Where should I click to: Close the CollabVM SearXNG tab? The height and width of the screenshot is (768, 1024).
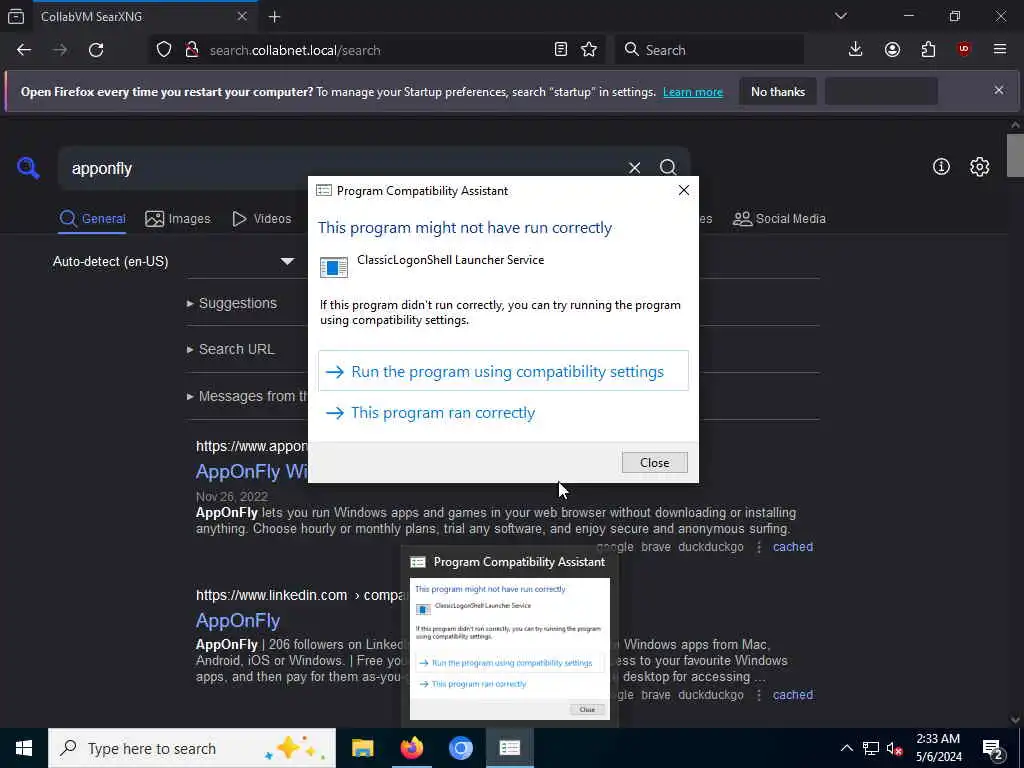(x=242, y=16)
